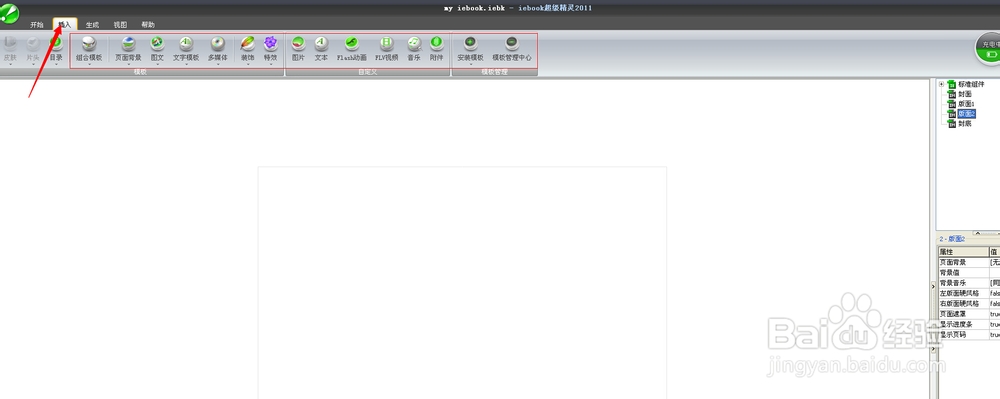The width and height of the screenshot is (1000, 399).
Task: Click the 页面背景 property row
Action: (969, 262)
